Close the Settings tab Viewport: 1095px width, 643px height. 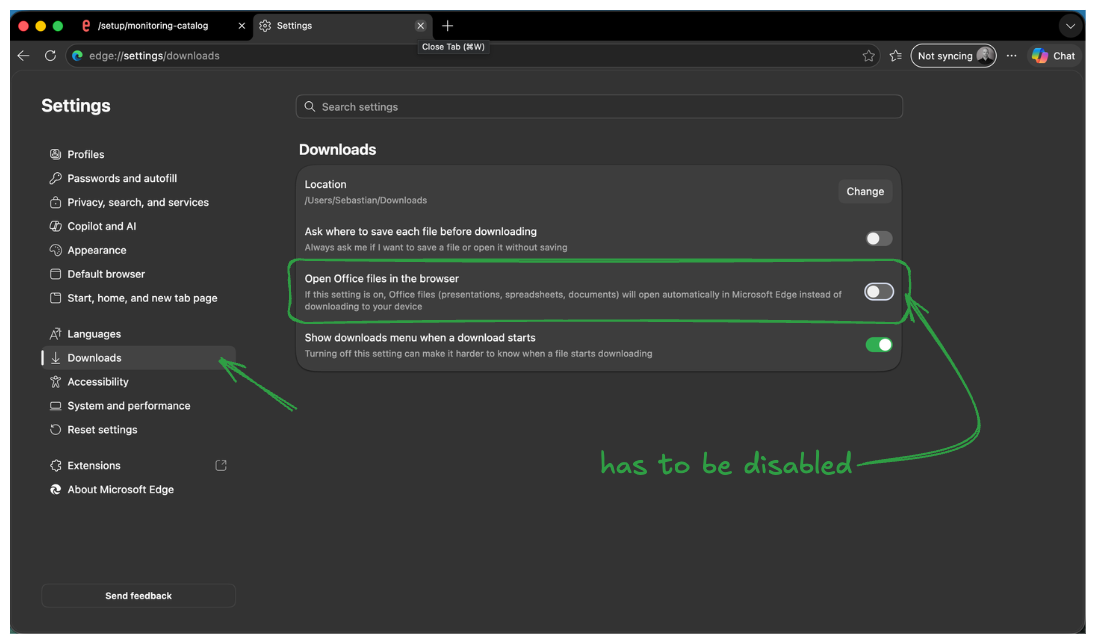coord(420,26)
